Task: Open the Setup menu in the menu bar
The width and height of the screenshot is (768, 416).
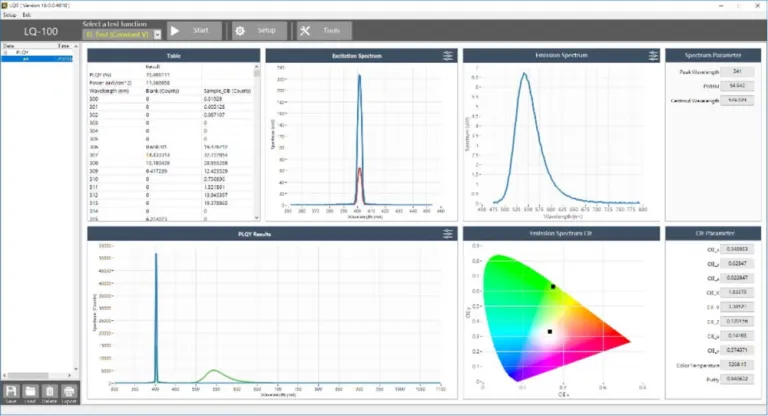Action: click(9, 15)
